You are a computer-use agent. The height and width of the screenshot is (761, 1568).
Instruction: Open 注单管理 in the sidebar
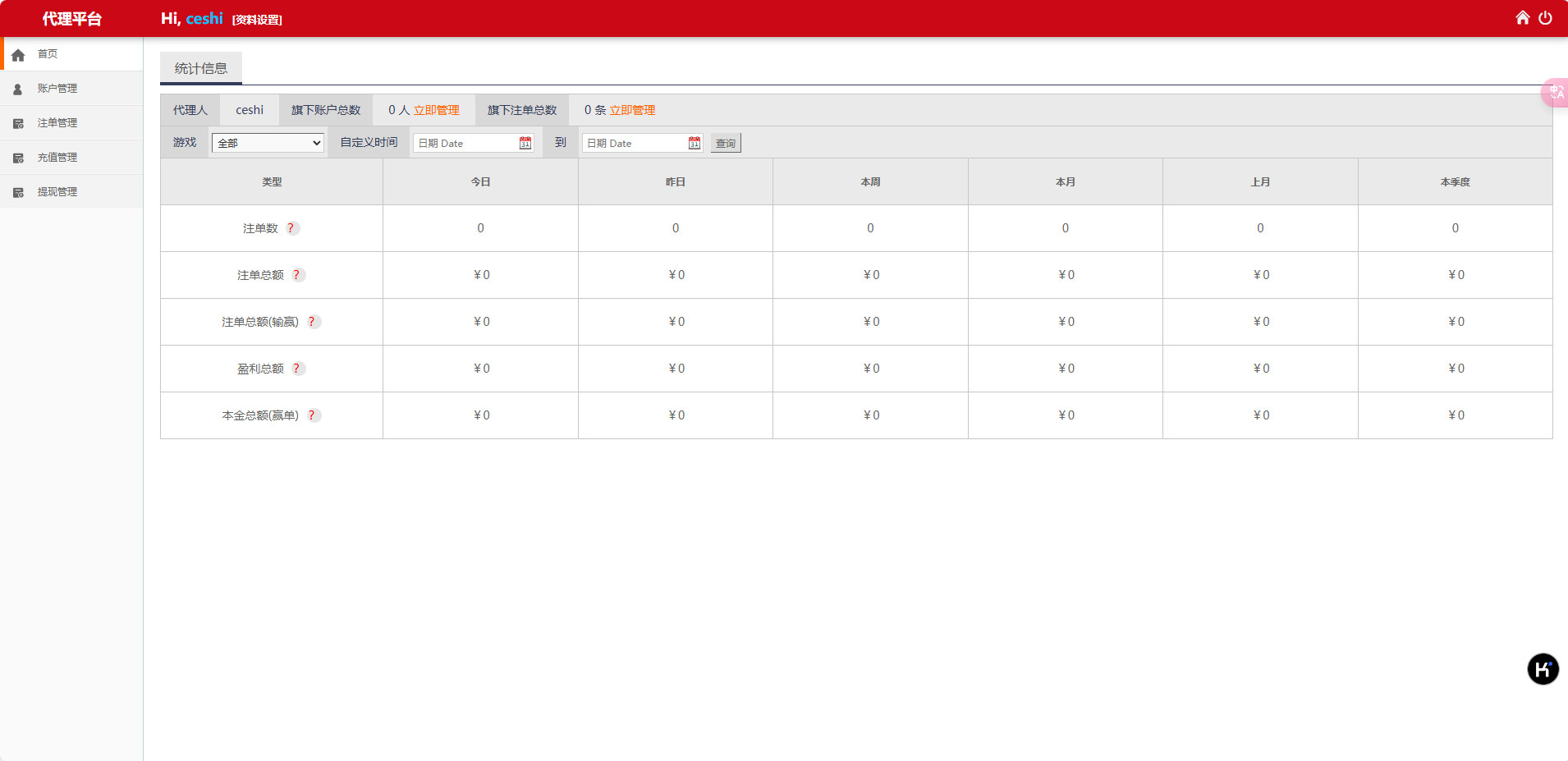coord(57,123)
